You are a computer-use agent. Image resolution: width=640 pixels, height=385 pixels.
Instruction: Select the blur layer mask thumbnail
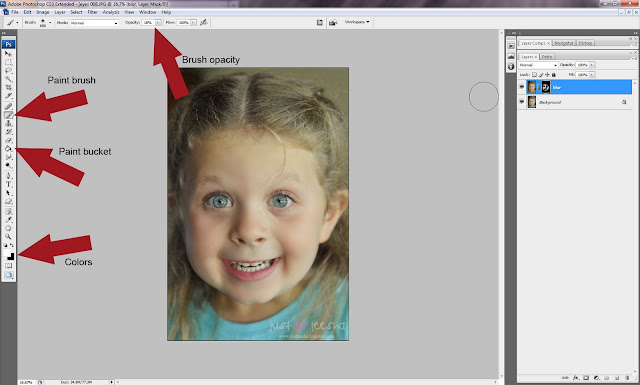pyautogui.click(x=546, y=87)
